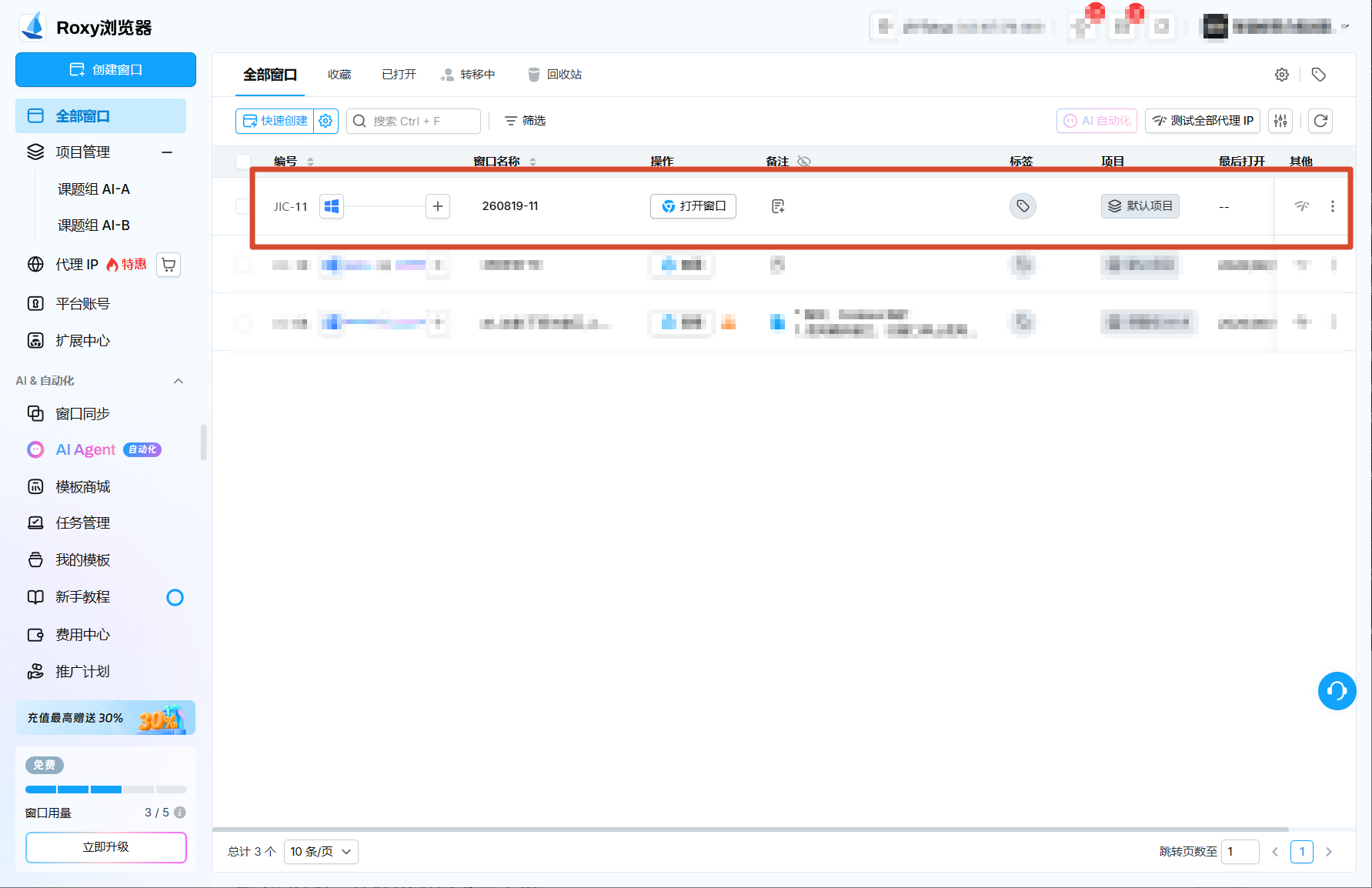Click the Roxy browser sailboat logo
The image size is (1372, 888).
[x=34, y=27]
